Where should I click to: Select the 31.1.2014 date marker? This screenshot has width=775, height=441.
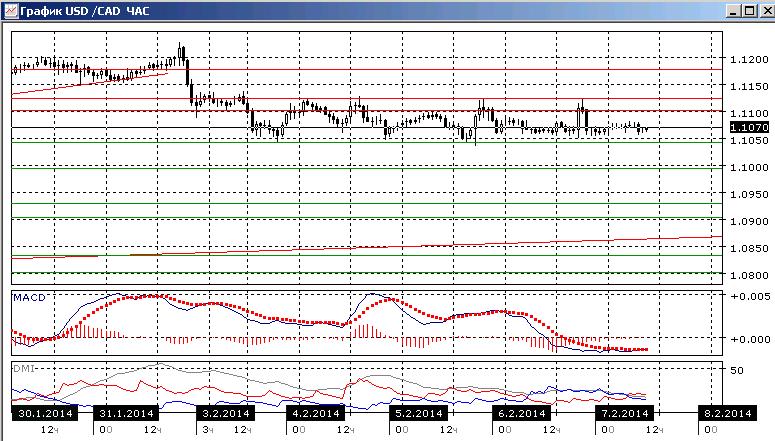click(126, 413)
